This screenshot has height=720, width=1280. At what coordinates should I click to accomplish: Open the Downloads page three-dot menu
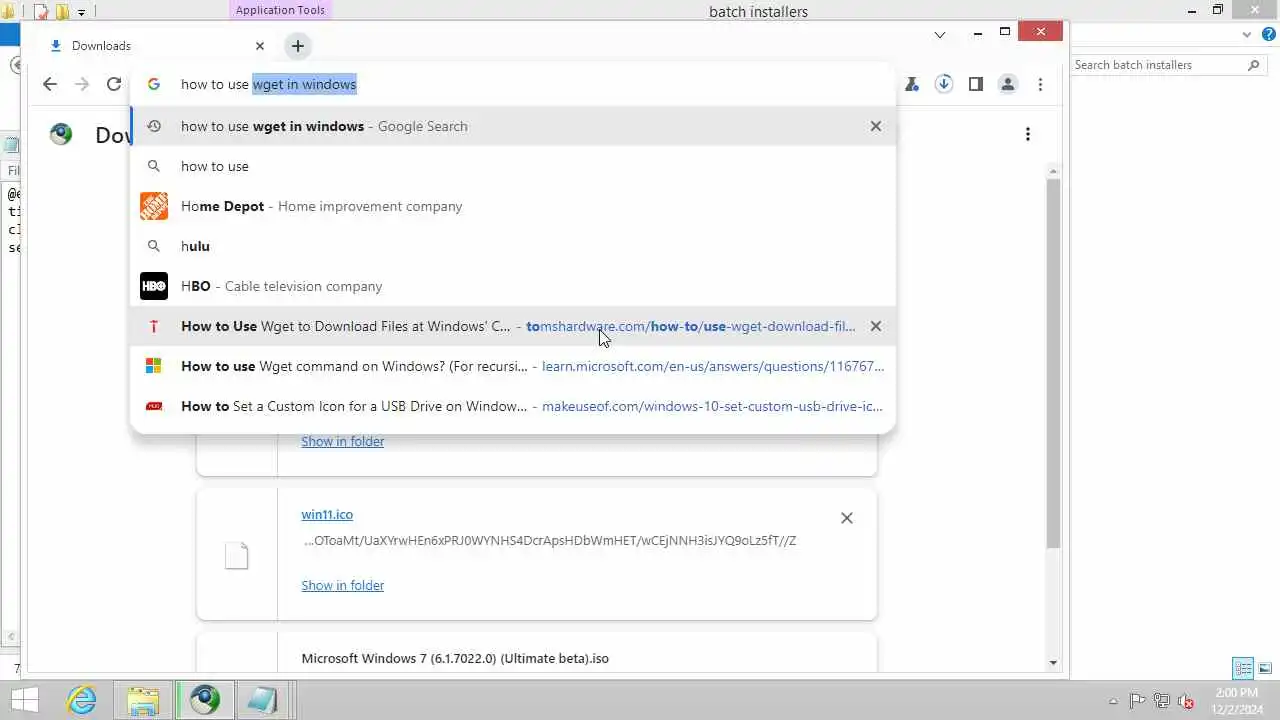pos(1028,134)
